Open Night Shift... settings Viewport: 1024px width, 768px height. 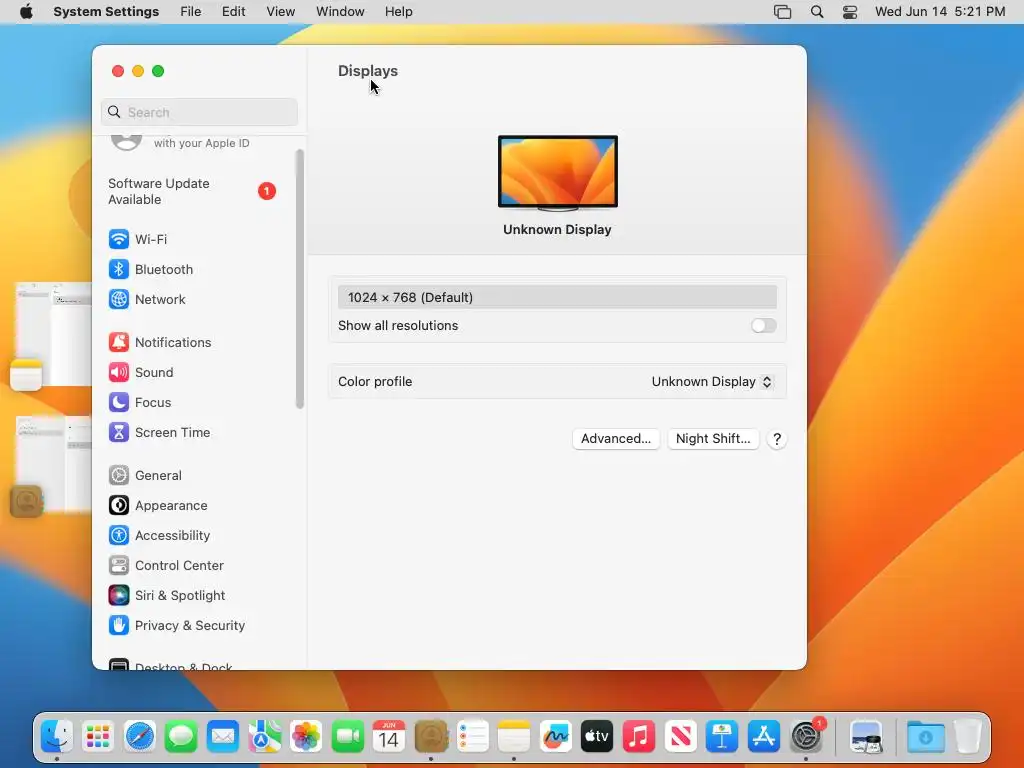713,439
